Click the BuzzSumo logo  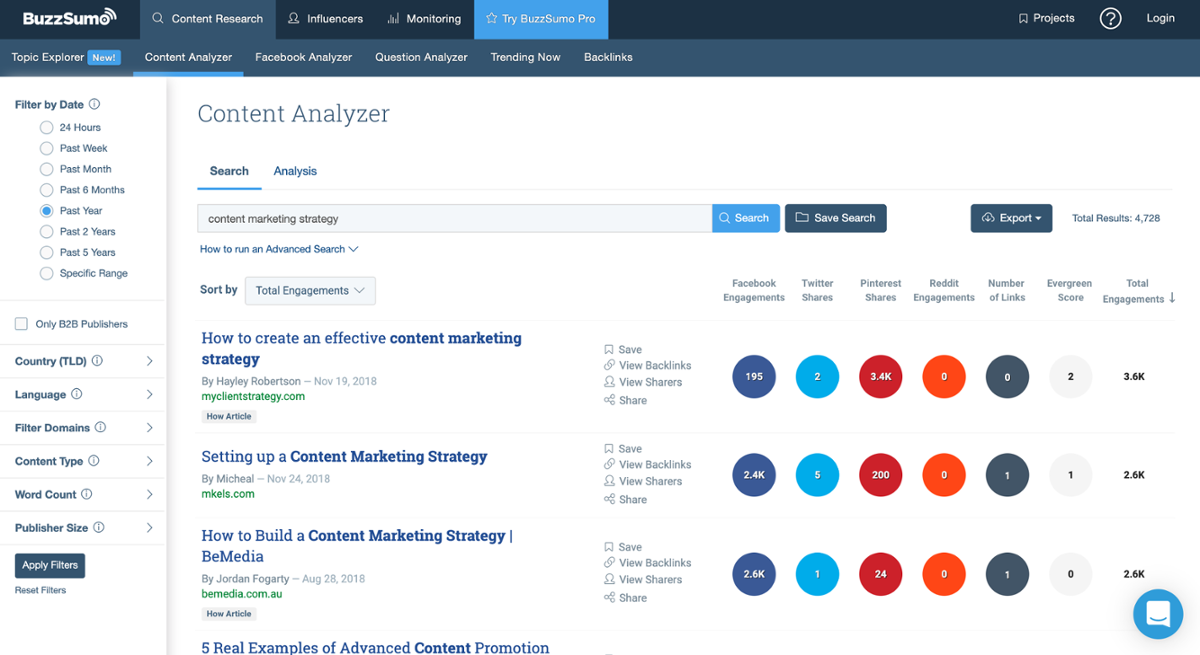[x=70, y=17]
